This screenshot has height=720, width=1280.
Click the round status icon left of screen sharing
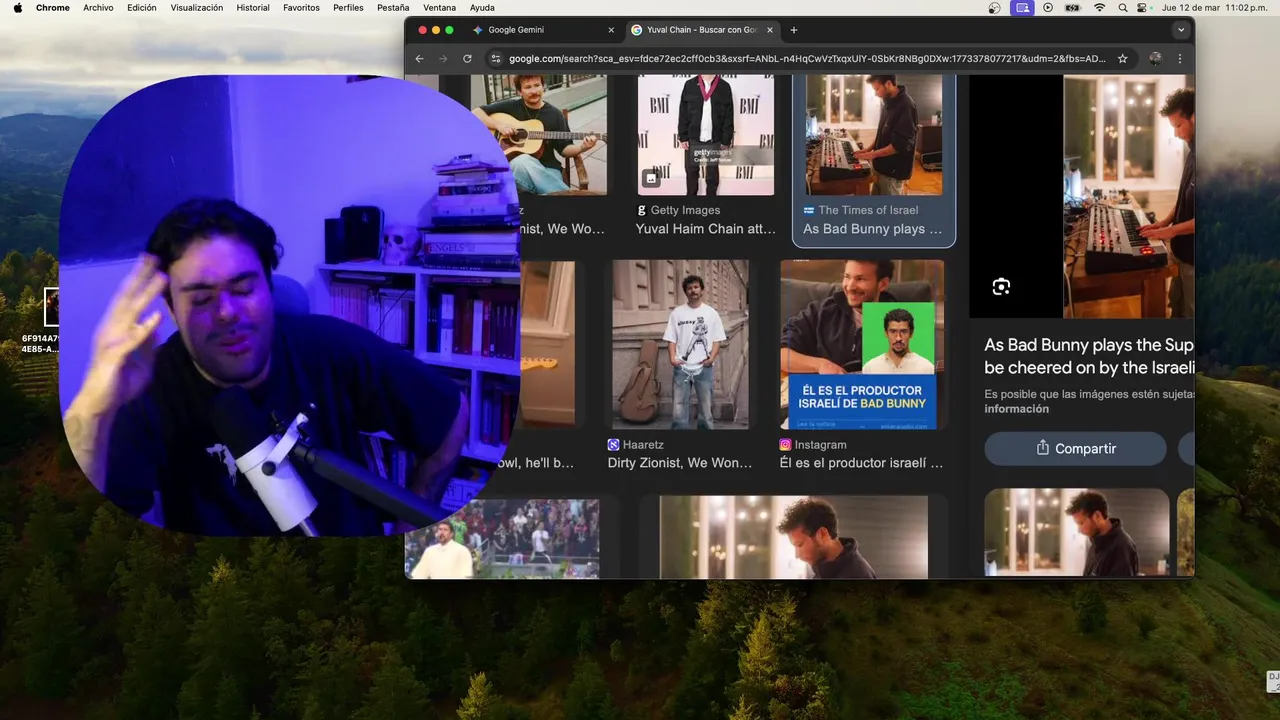coord(994,8)
